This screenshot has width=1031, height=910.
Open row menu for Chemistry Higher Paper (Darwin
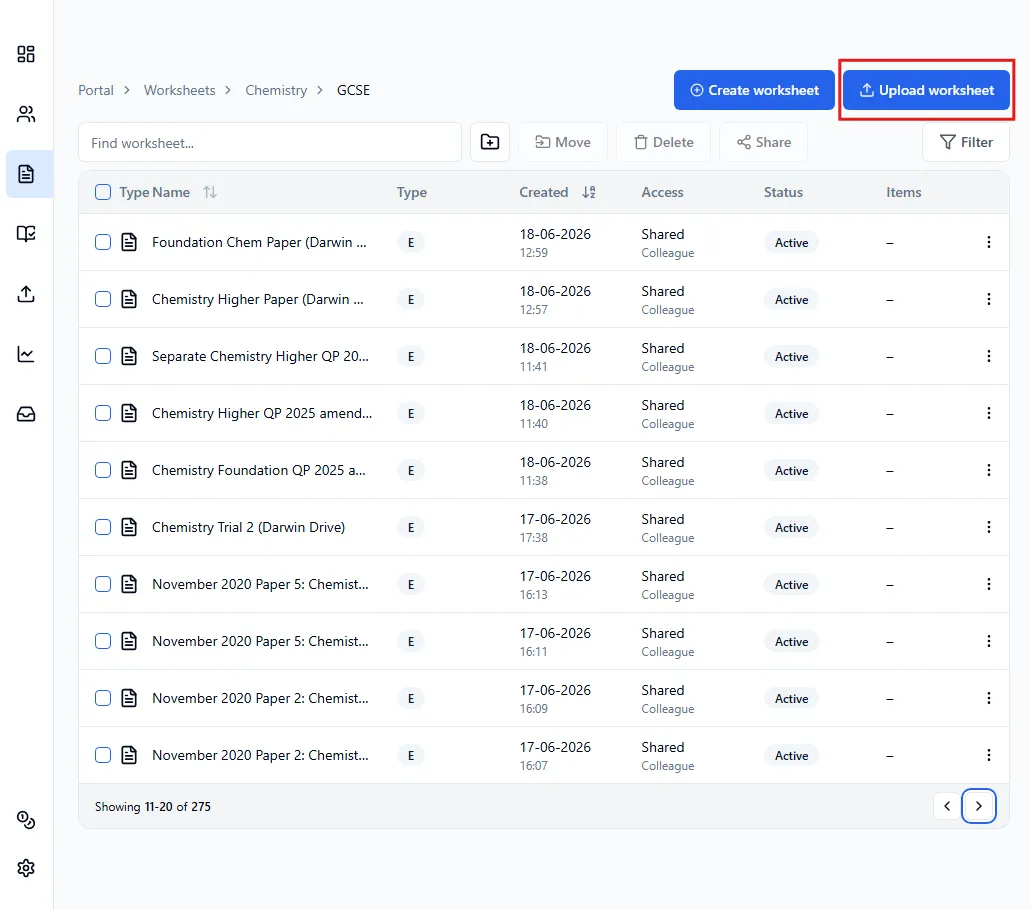click(988, 299)
